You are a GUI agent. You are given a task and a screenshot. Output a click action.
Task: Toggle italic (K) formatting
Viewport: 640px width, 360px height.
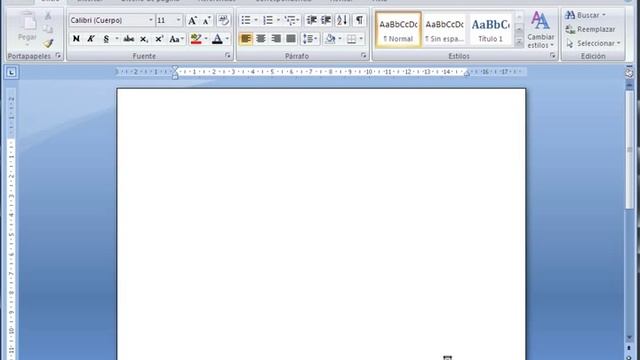pos(91,39)
